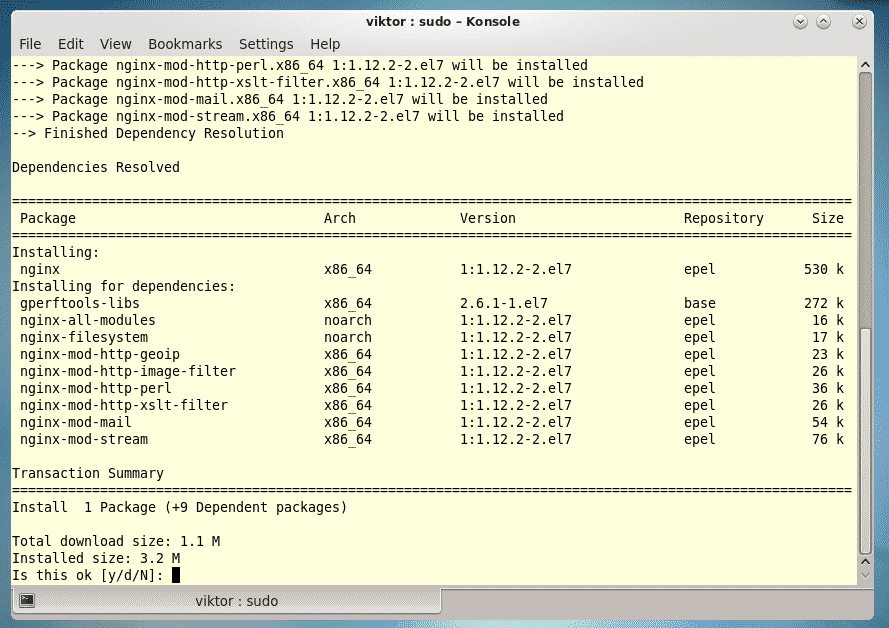
Task: Minimize the Konsole window
Action: click(x=801, y=21)
